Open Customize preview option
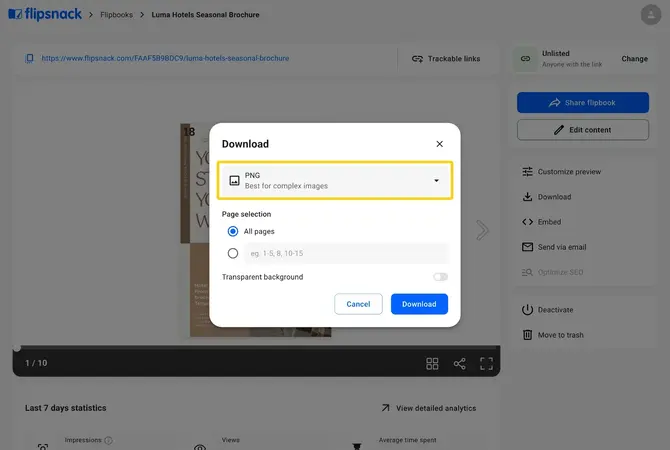This screenshot has width=670, height=450. pyautogui.click(x=561, y=172)
